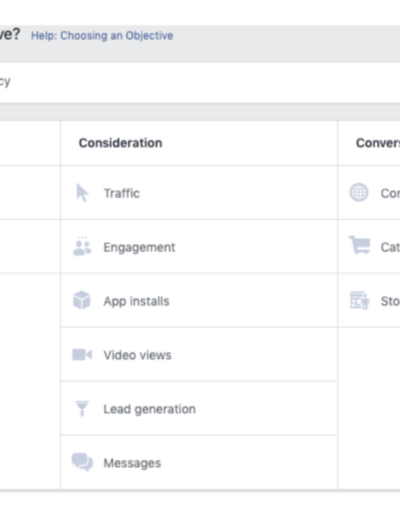
Task: Select the objective starting with Sto
Action: coord(369,301)
